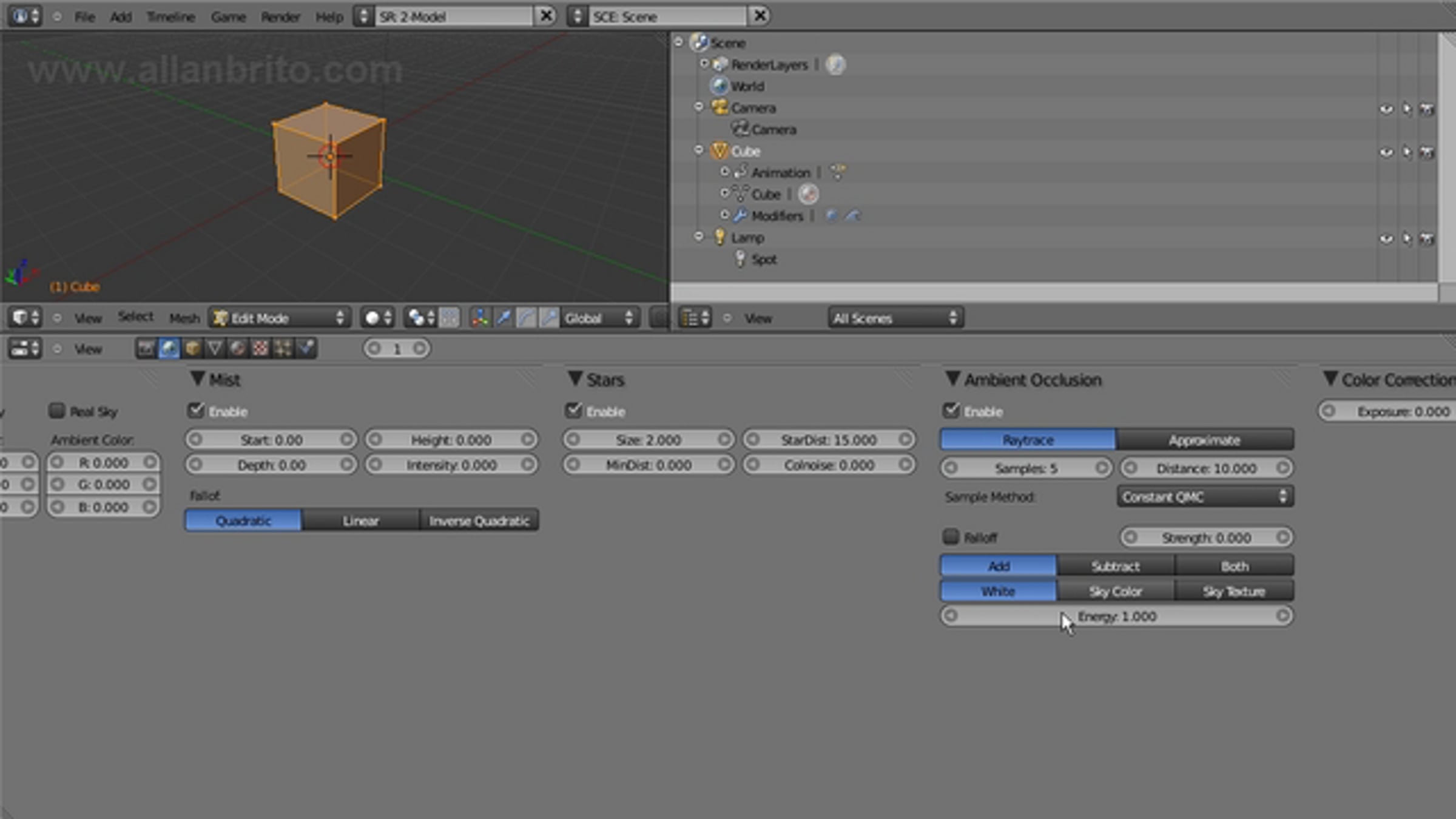Viewport: 1456px width, 819px height.
Task: Click the Info editor type icon
Action: (25, 16)
